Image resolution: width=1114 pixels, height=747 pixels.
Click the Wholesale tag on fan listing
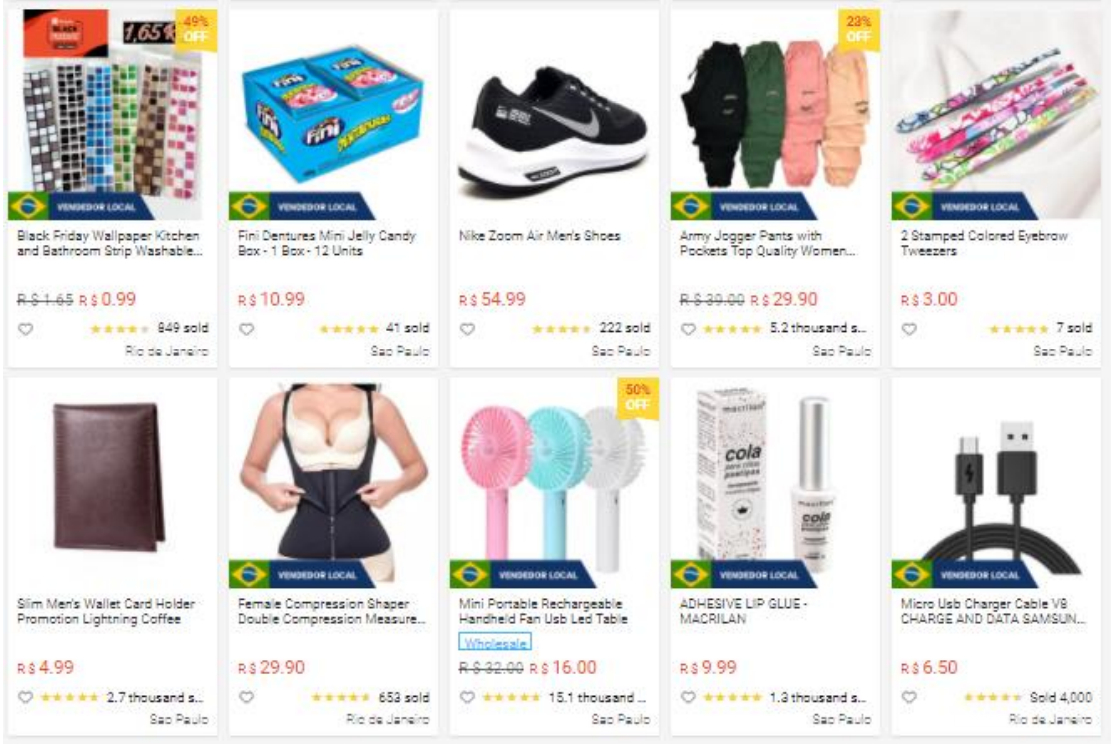tap(495, 643)
